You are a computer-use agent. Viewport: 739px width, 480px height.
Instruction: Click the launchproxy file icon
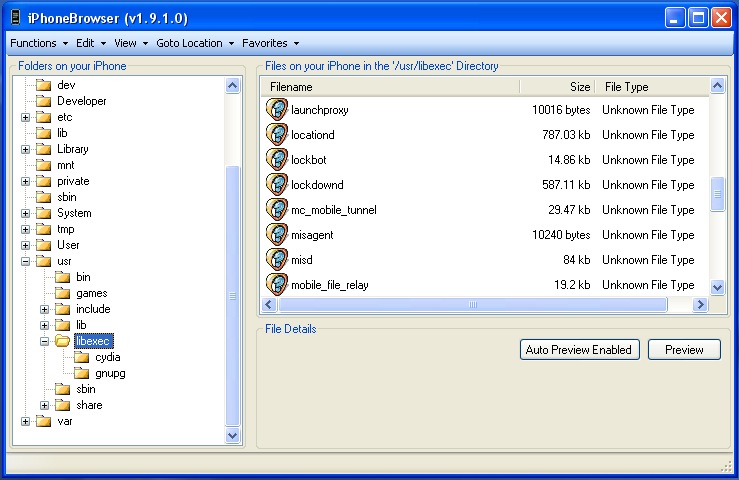(277, 110)
